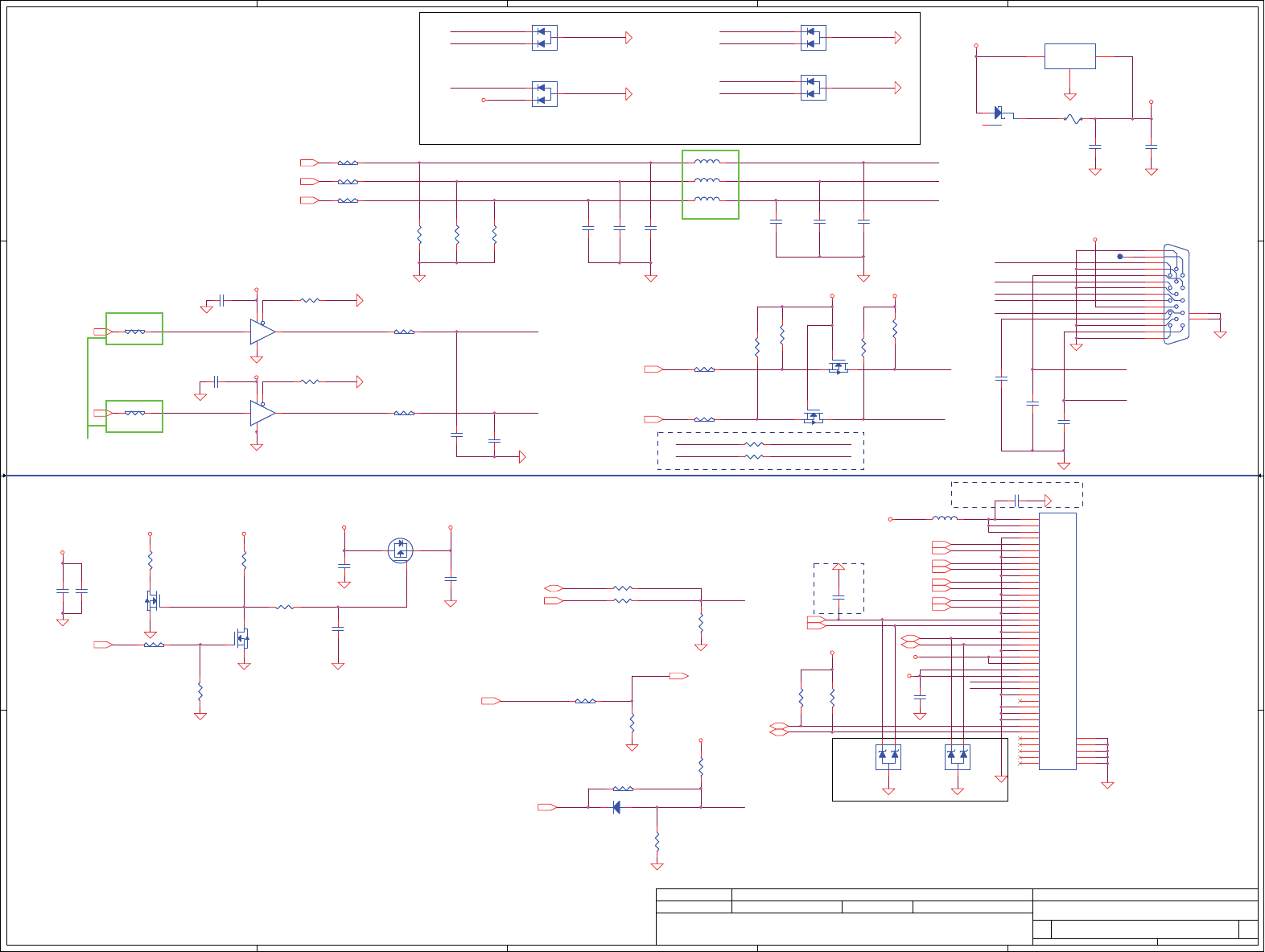The image size is (1265, 952).
Task: Click the lower buffer amplifier triangle
Action: pos(262,413)
